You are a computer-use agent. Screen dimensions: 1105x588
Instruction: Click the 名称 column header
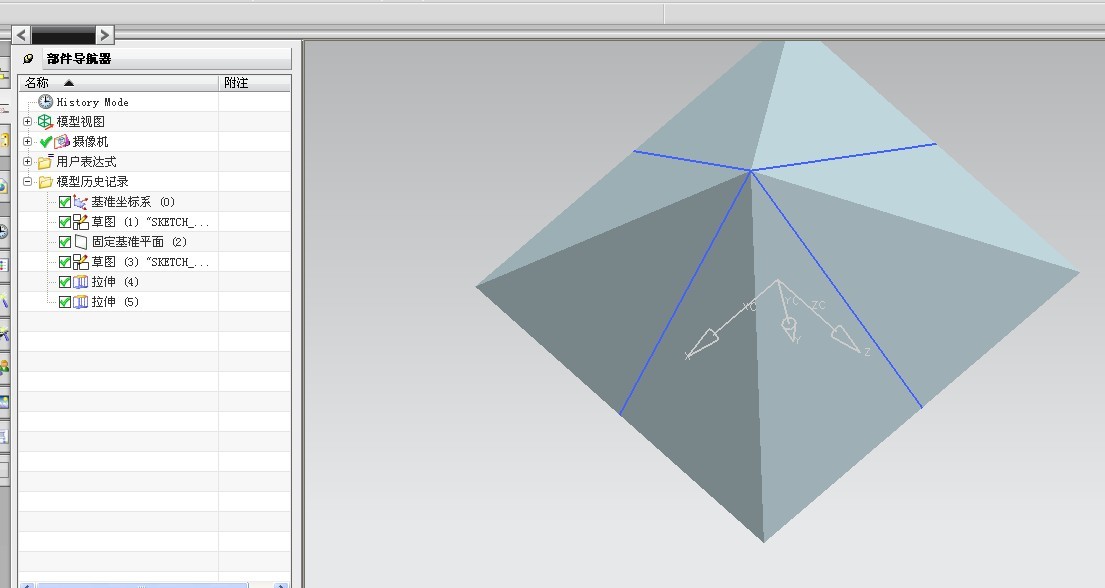point(118,83)
